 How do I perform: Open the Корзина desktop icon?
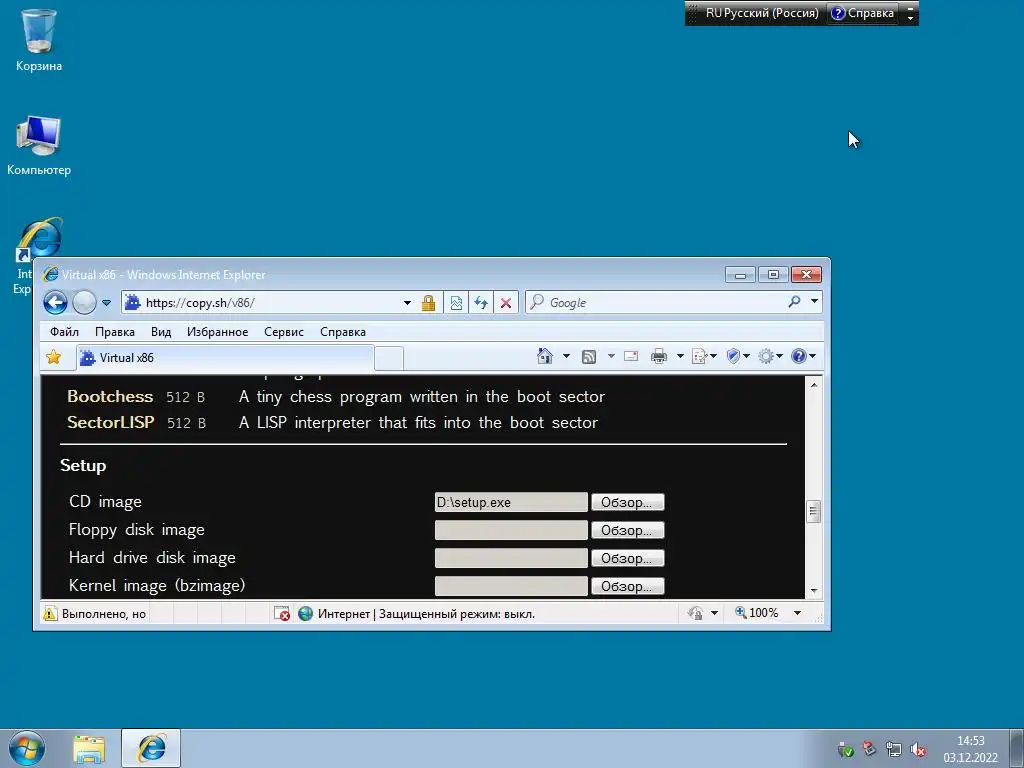(x=39, y=40)
